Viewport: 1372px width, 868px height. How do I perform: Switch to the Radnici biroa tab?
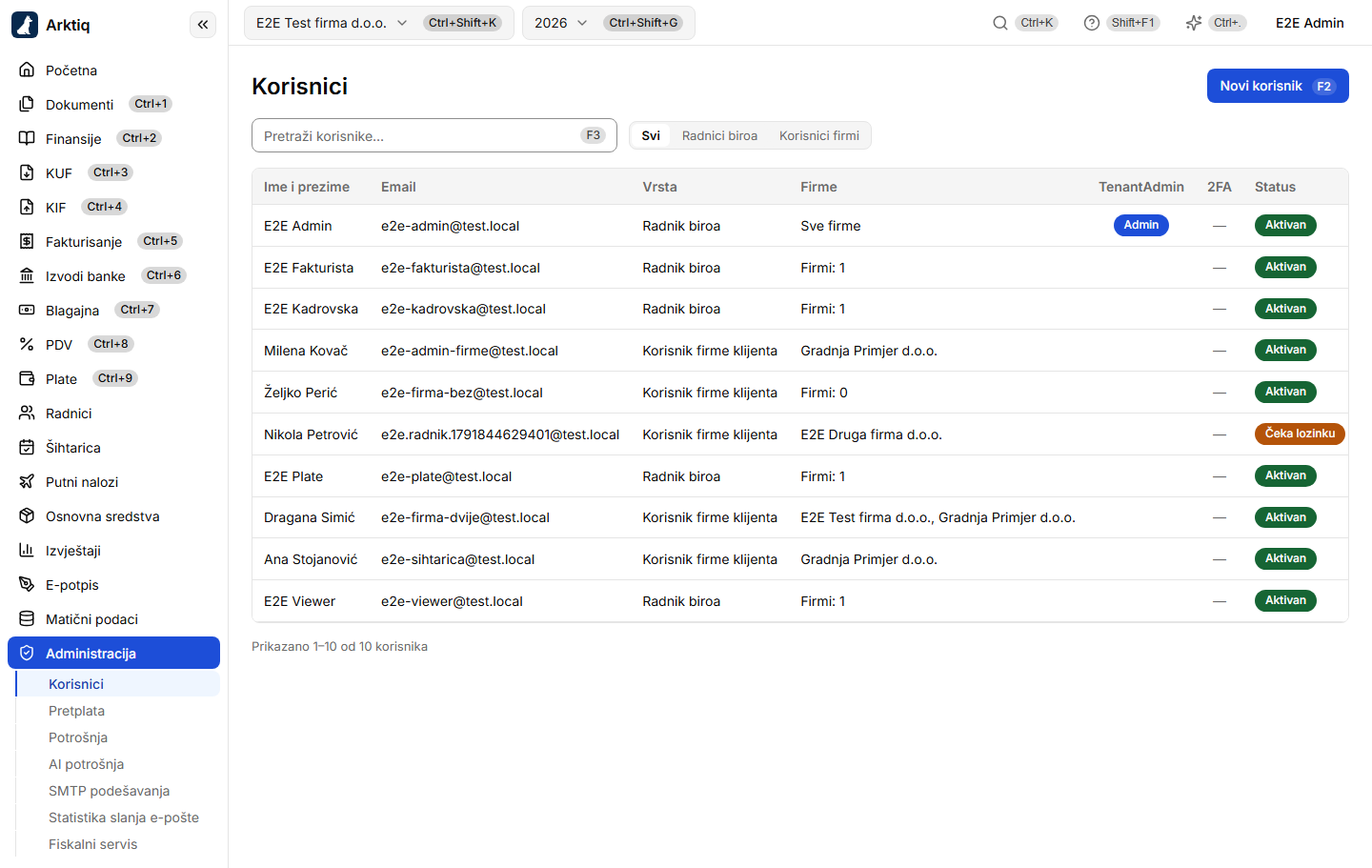point(720,135)
